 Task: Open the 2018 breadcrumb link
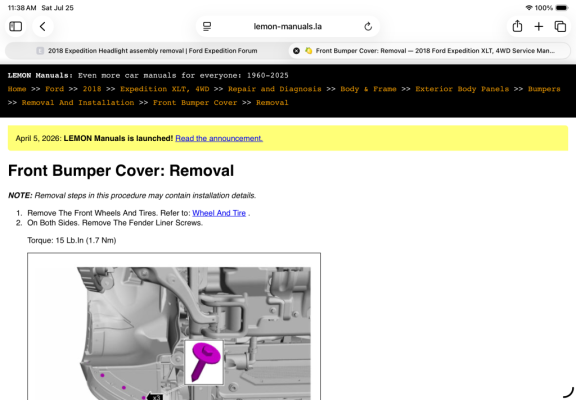tap(92, 89)
